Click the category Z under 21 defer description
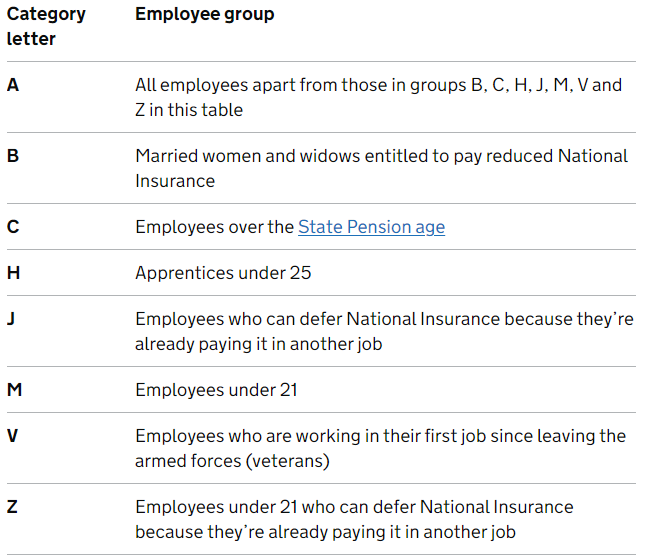Viewport: 652px width, 559px height. tap(355, 519)
